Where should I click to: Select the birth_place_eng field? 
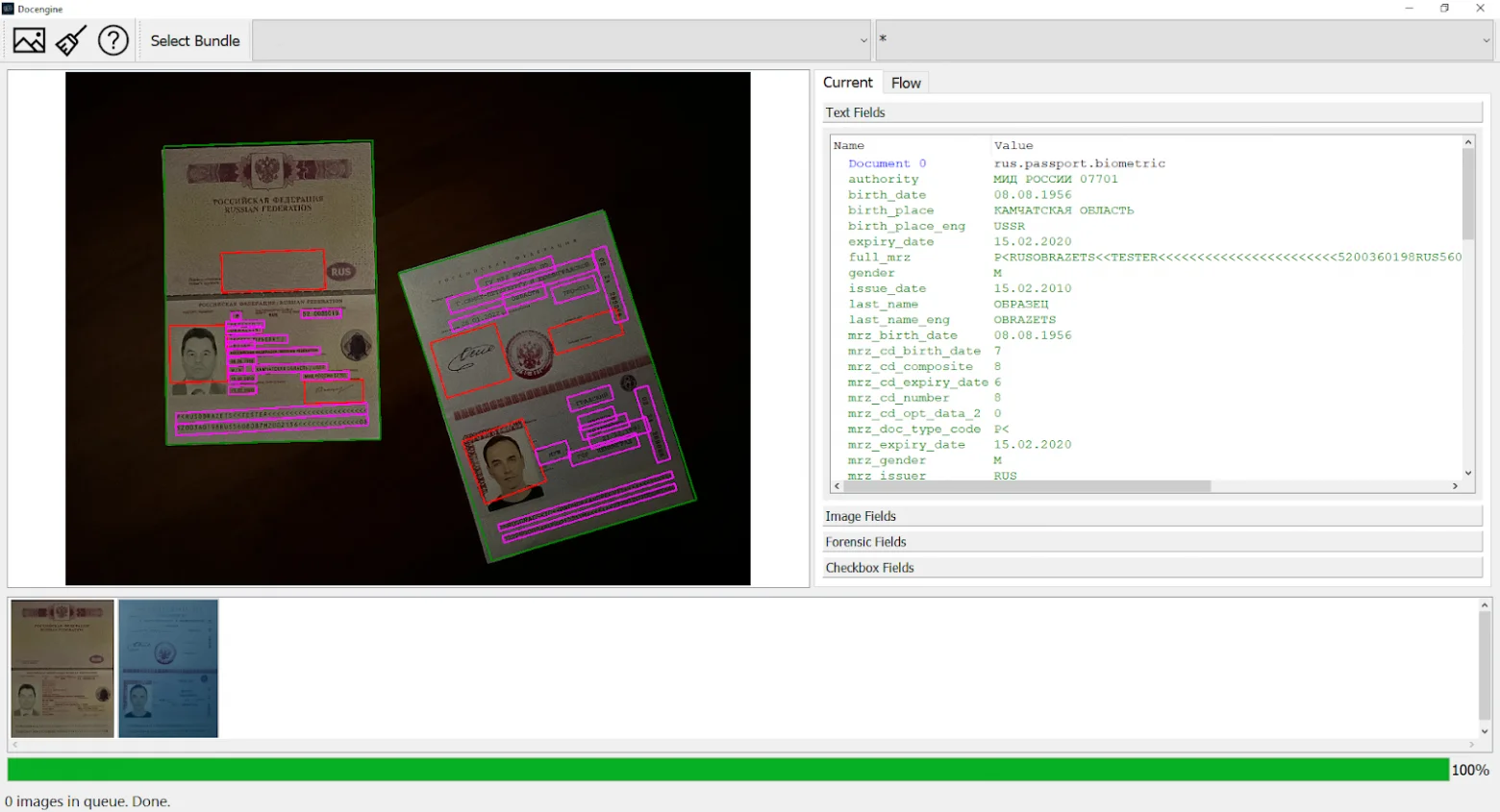(x=907, y=226)
